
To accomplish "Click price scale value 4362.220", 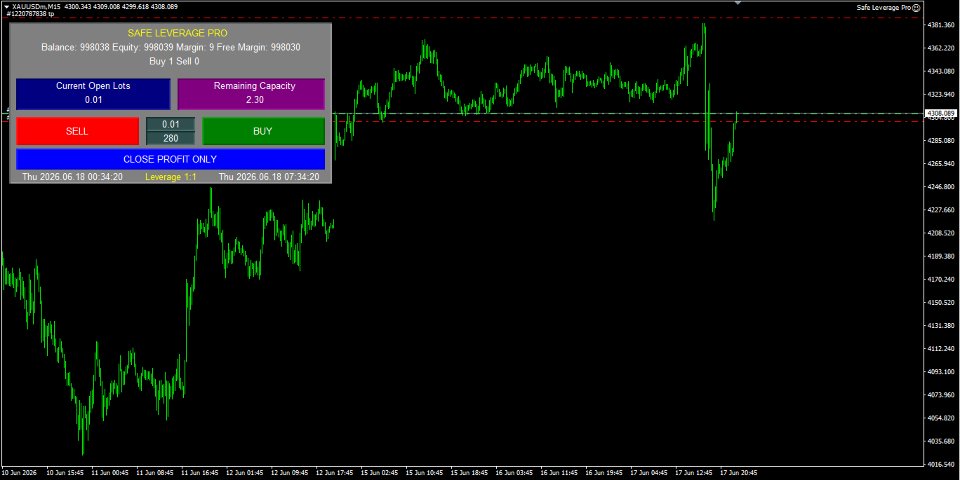I will [x=942, y=48].
